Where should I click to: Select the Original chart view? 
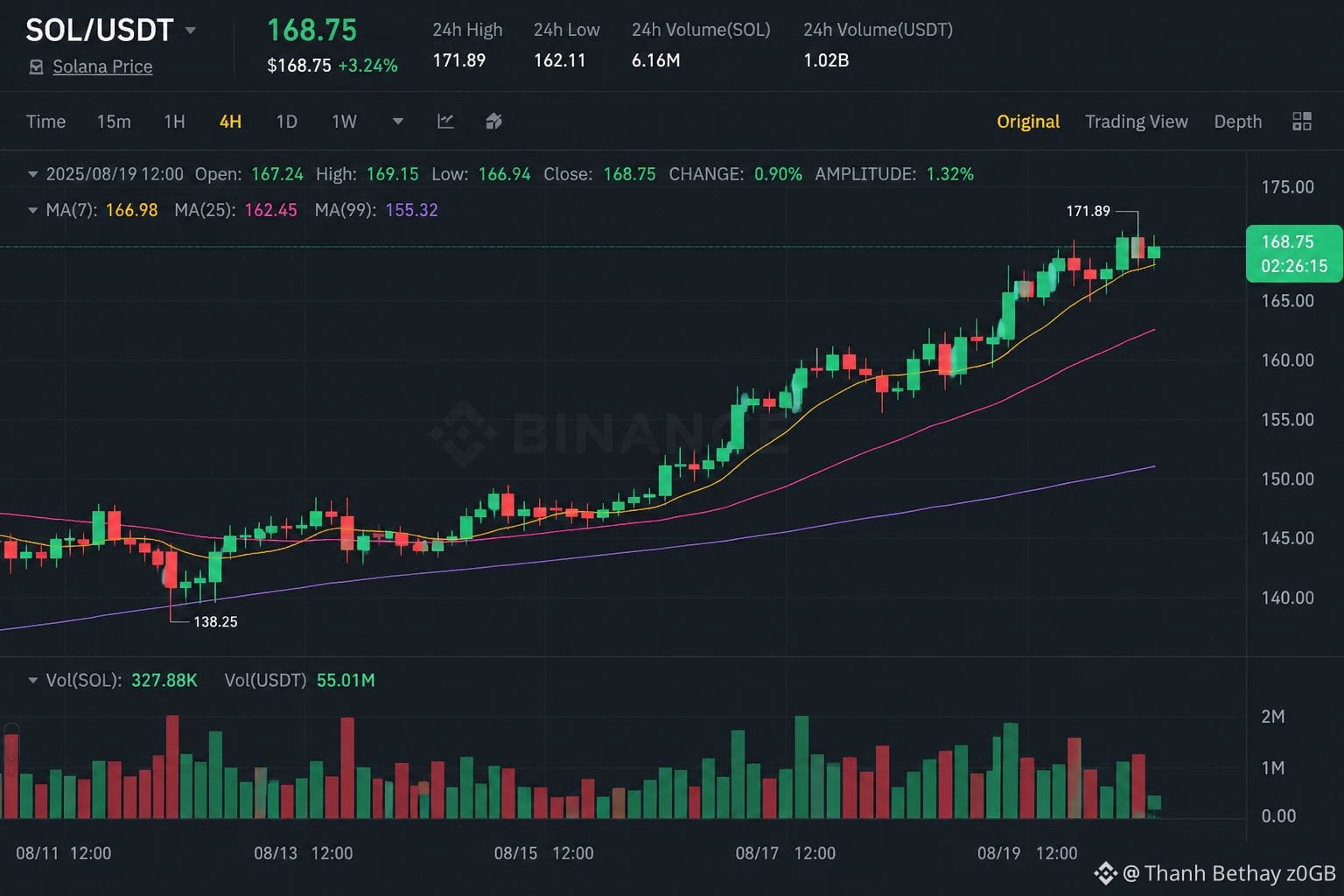click(x=1028, y=122)
